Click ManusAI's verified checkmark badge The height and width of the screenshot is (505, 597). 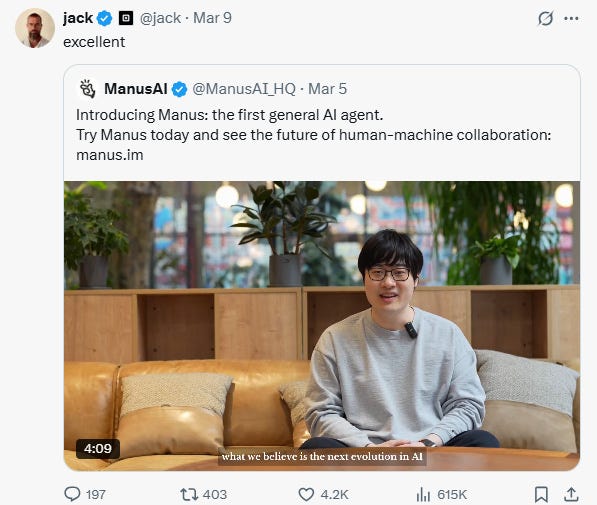point(179,89)
